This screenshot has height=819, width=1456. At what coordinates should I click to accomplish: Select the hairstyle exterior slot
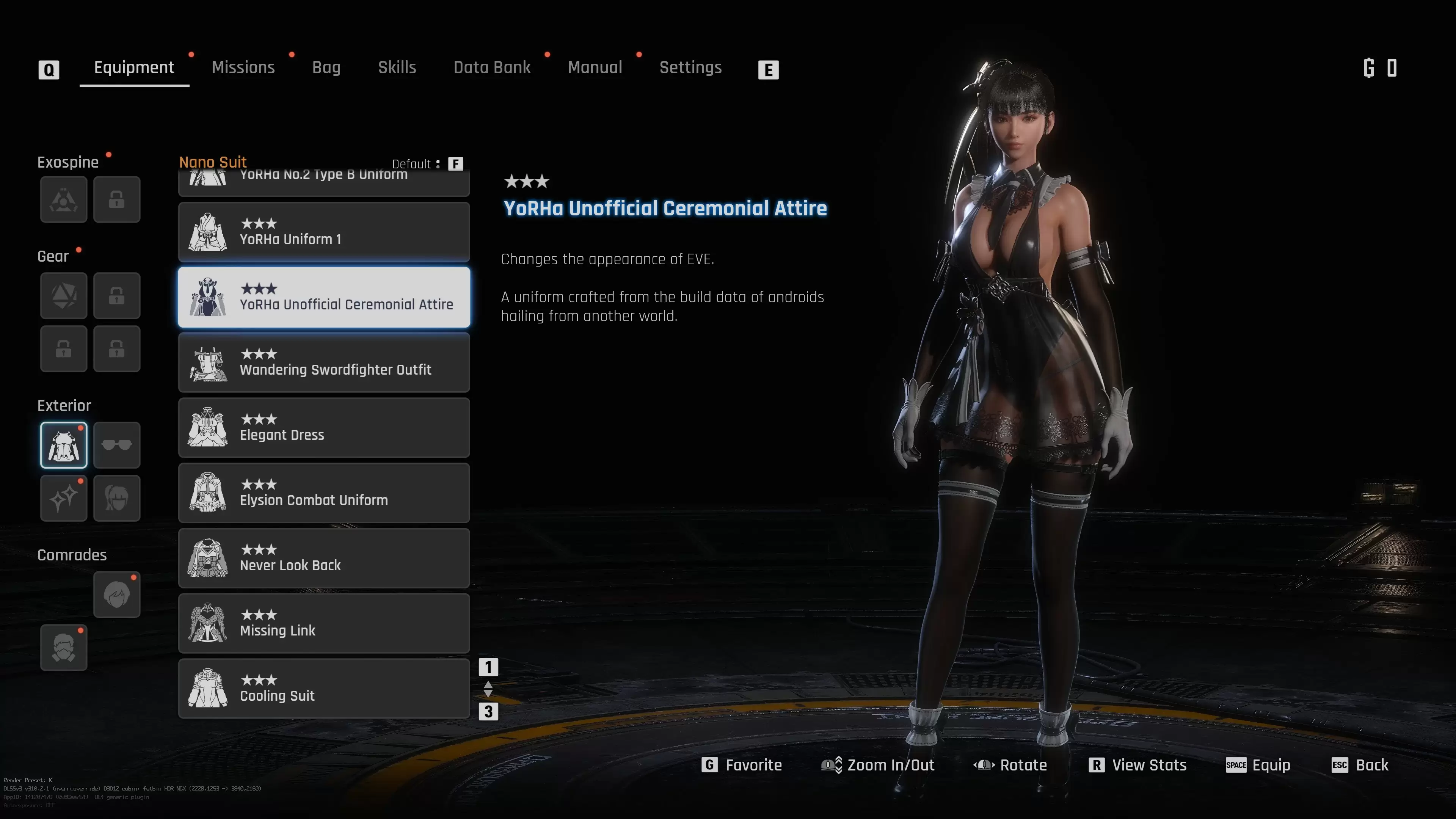[117, 498]
